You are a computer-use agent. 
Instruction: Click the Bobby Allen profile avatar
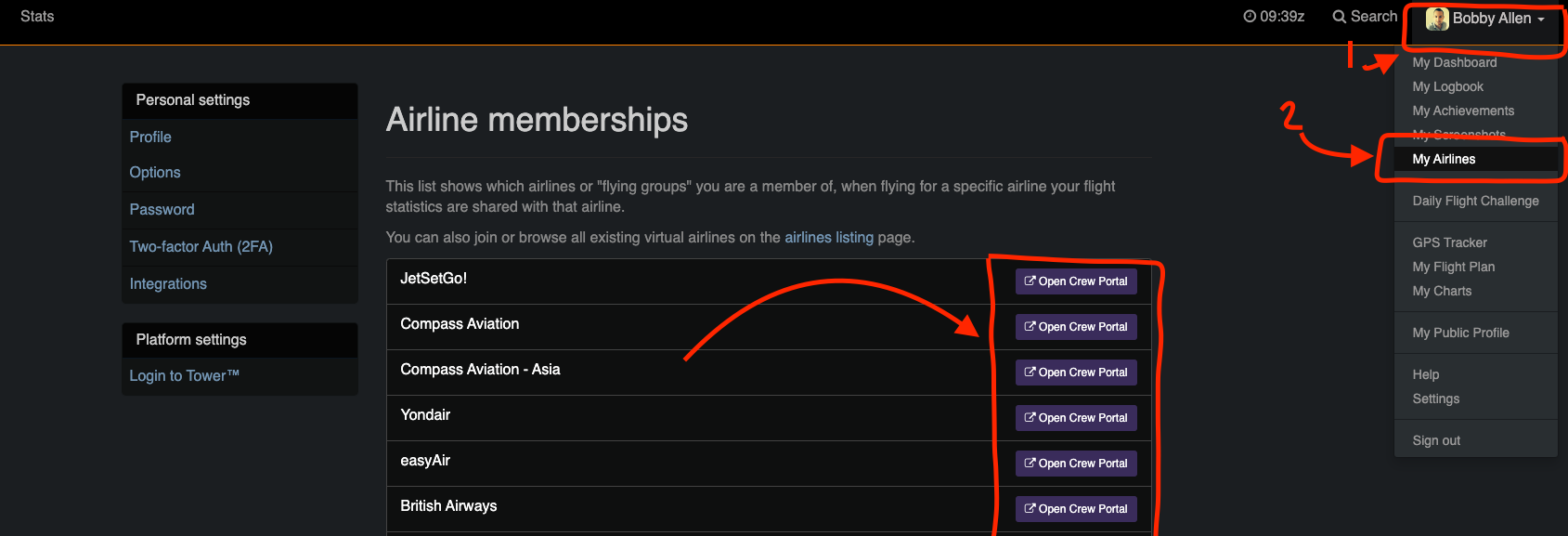[x=1437, y=19]
